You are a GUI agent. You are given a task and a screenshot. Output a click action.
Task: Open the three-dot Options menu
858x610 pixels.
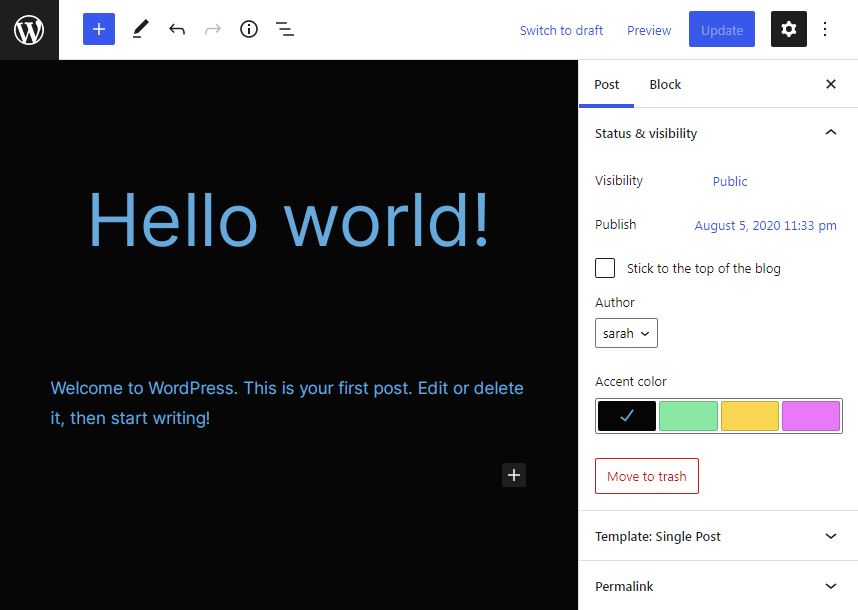(x=825, y=30)
